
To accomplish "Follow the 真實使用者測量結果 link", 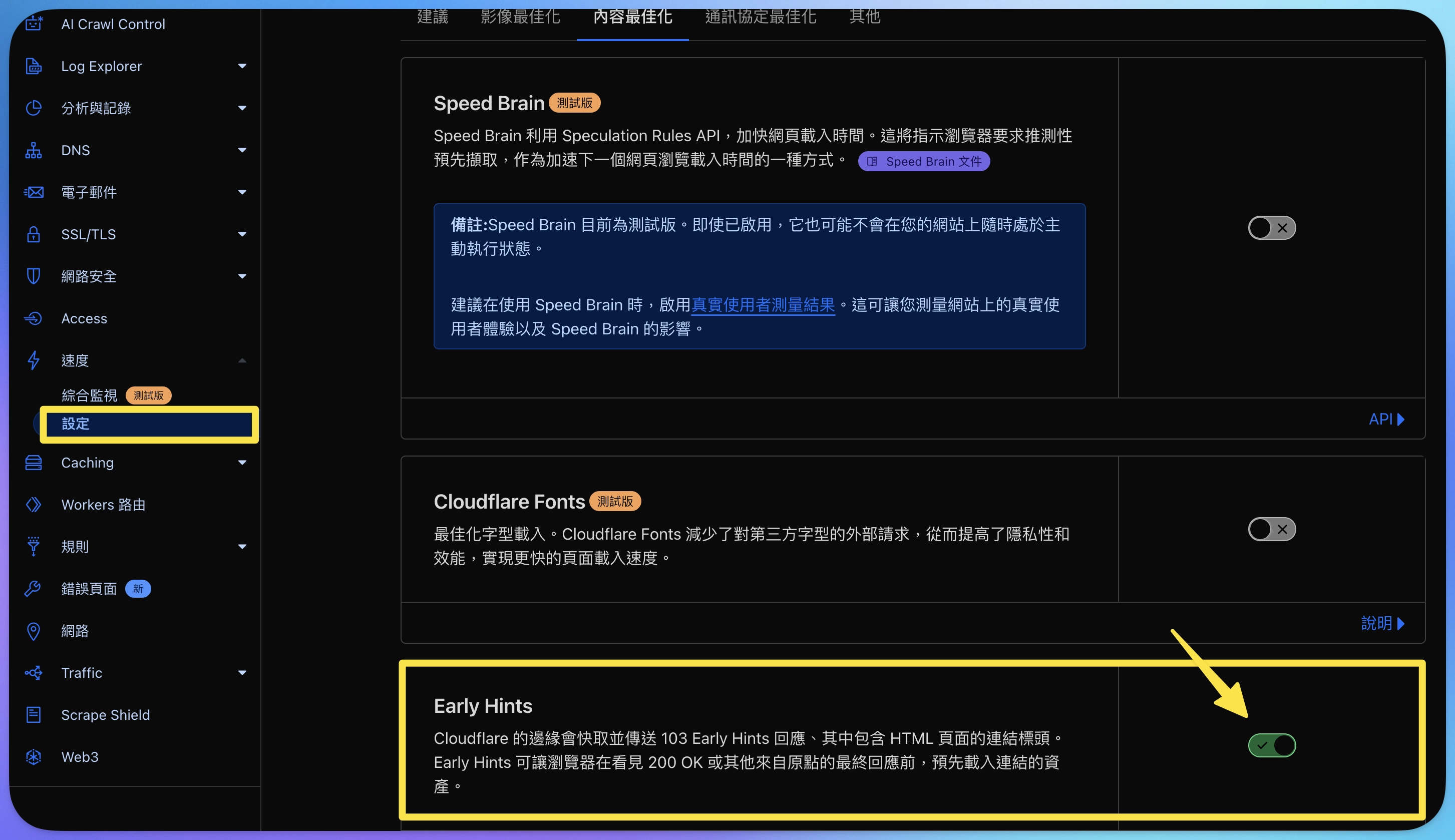I will (763, 305).
